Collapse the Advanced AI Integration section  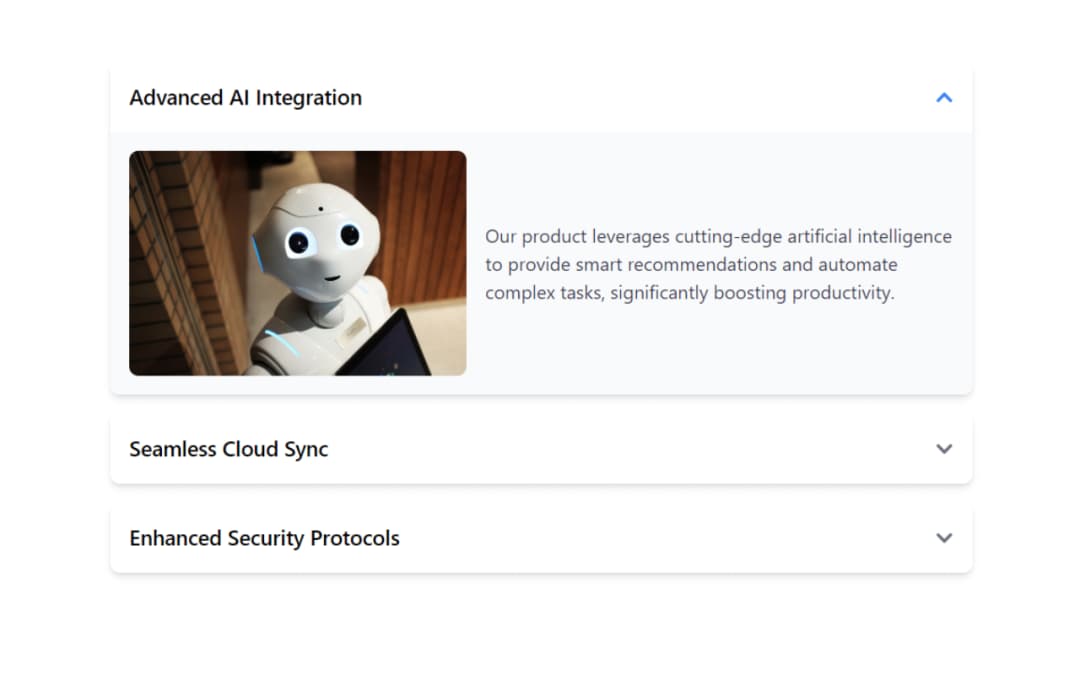(x=540, y=98)
